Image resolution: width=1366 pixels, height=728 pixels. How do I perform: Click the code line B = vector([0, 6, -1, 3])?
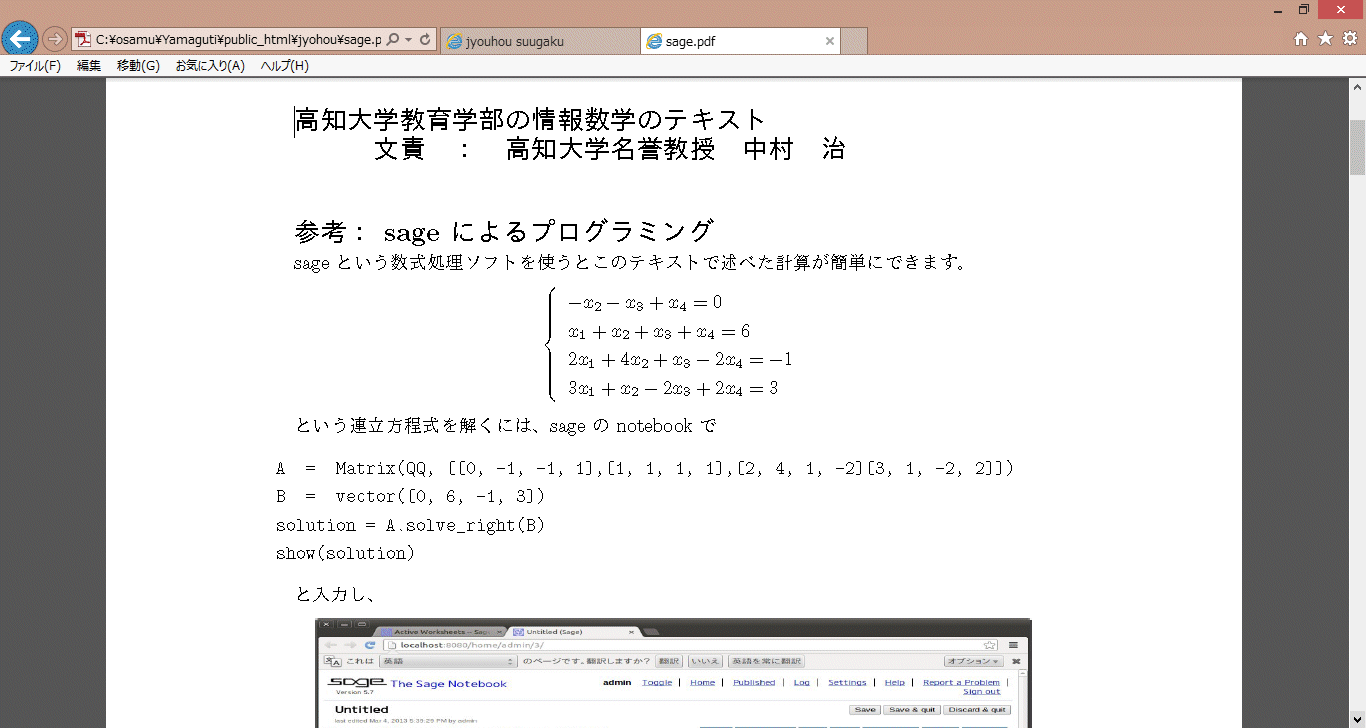pos(410,497)
